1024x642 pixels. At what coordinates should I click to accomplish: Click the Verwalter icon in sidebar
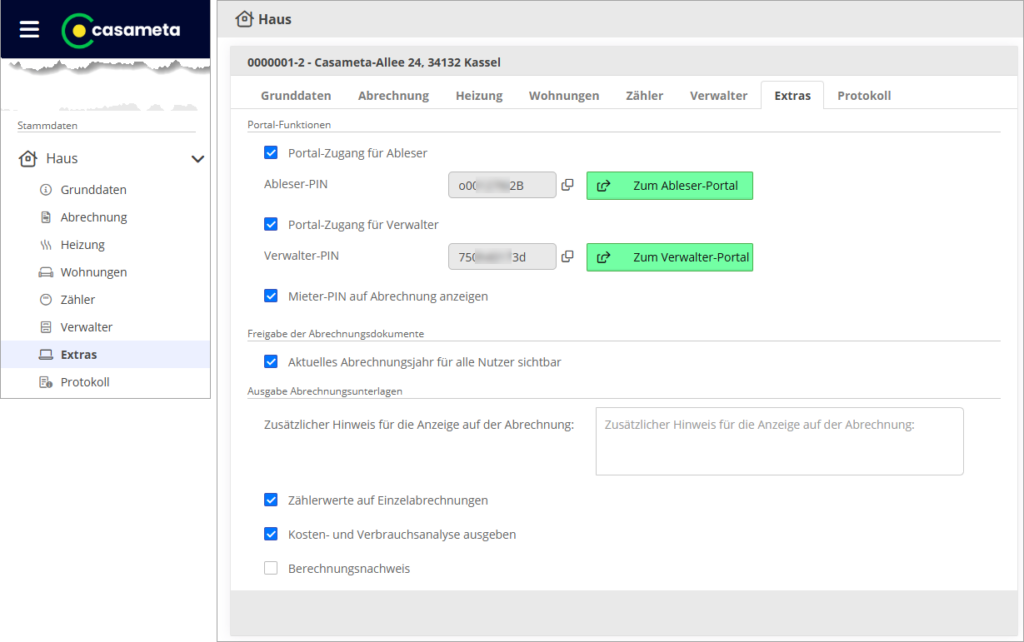pos(46,327)
